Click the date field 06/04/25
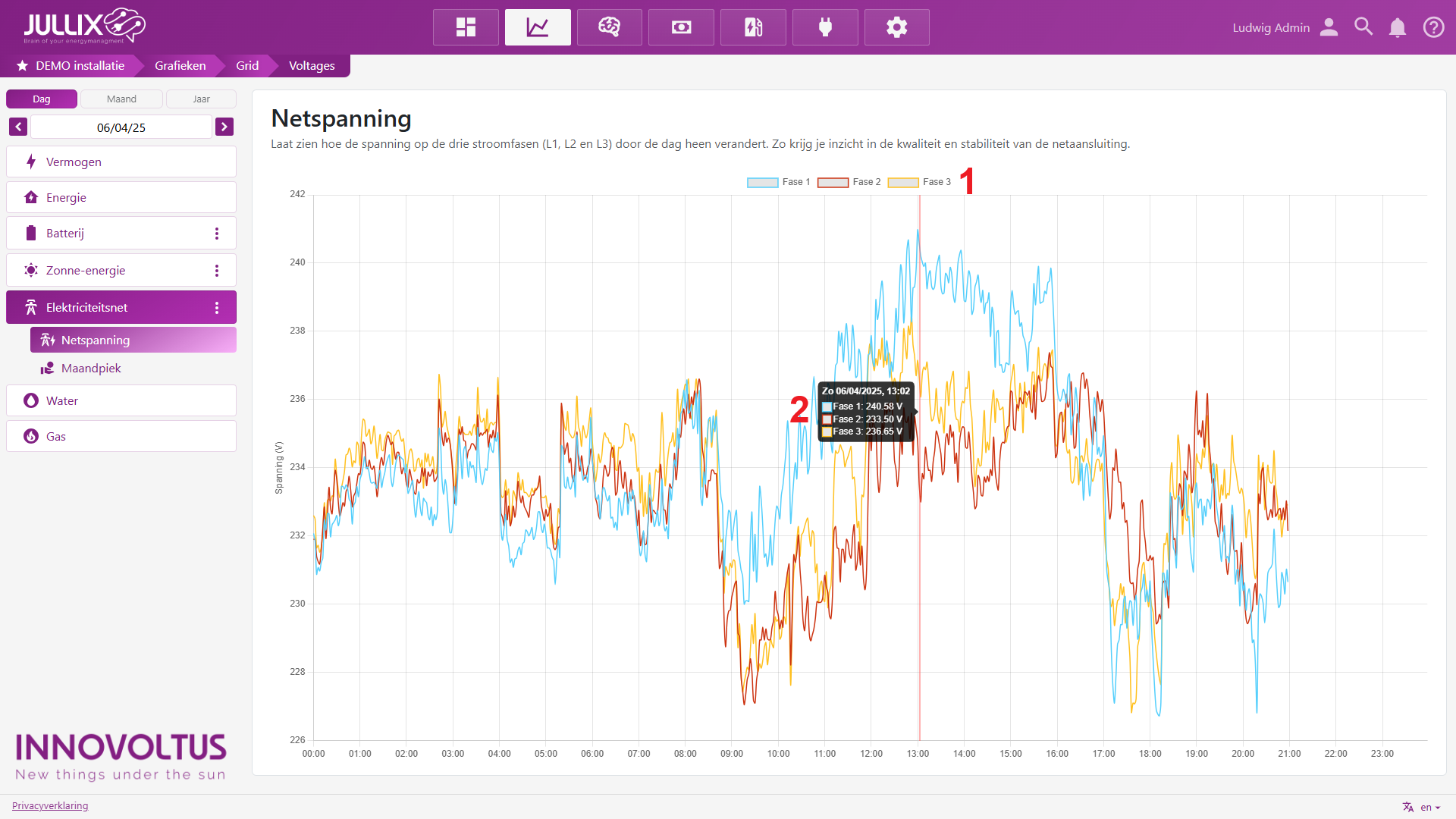1456x819 pixels. point(121,127)
